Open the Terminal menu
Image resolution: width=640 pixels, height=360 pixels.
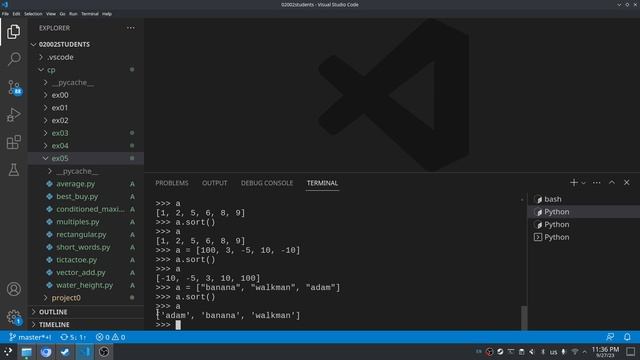point(90,13)
